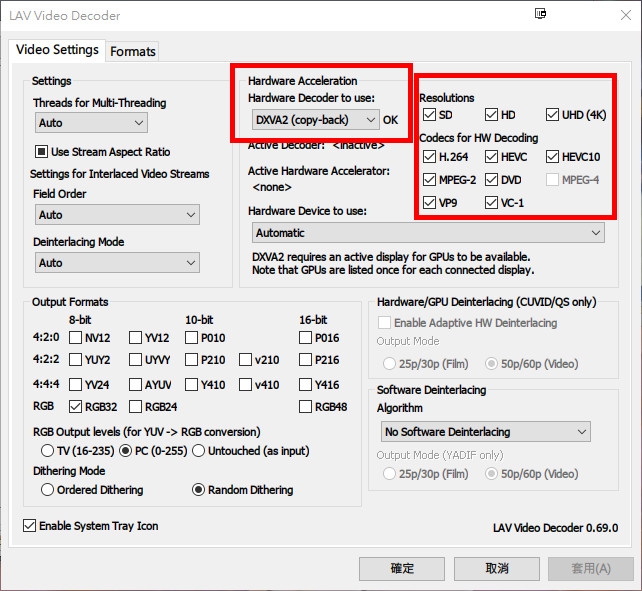Open the Field Order dropdown
The height and width of the screenshot is (591, 642).
(117, 215)
